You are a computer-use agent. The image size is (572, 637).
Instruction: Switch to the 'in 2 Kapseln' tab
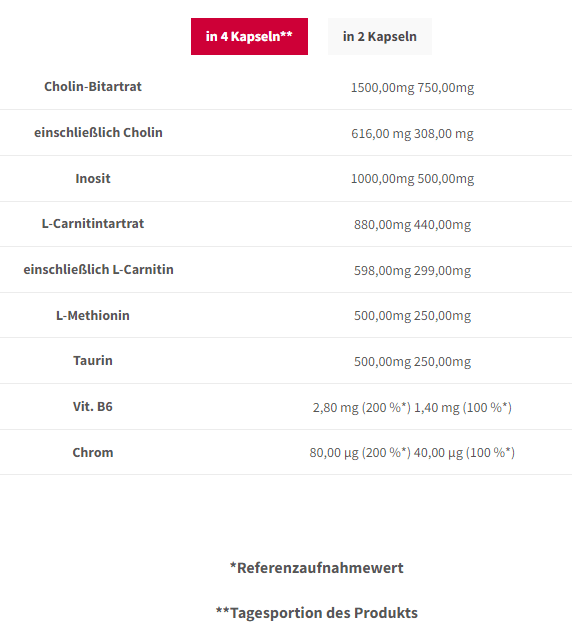(x=380, y=37)
